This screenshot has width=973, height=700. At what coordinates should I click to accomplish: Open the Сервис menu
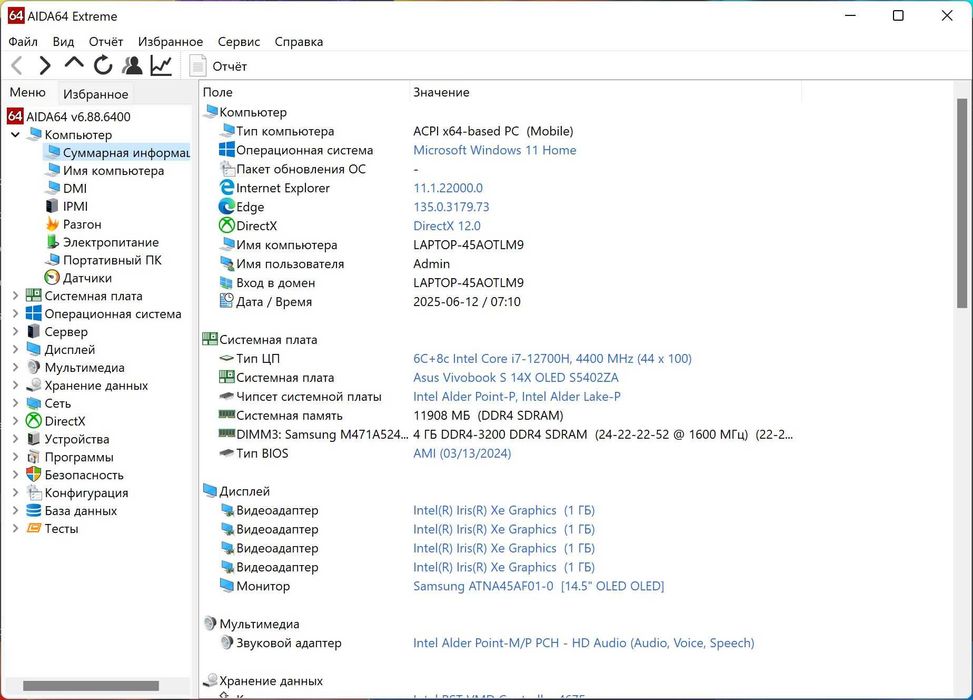238,42
